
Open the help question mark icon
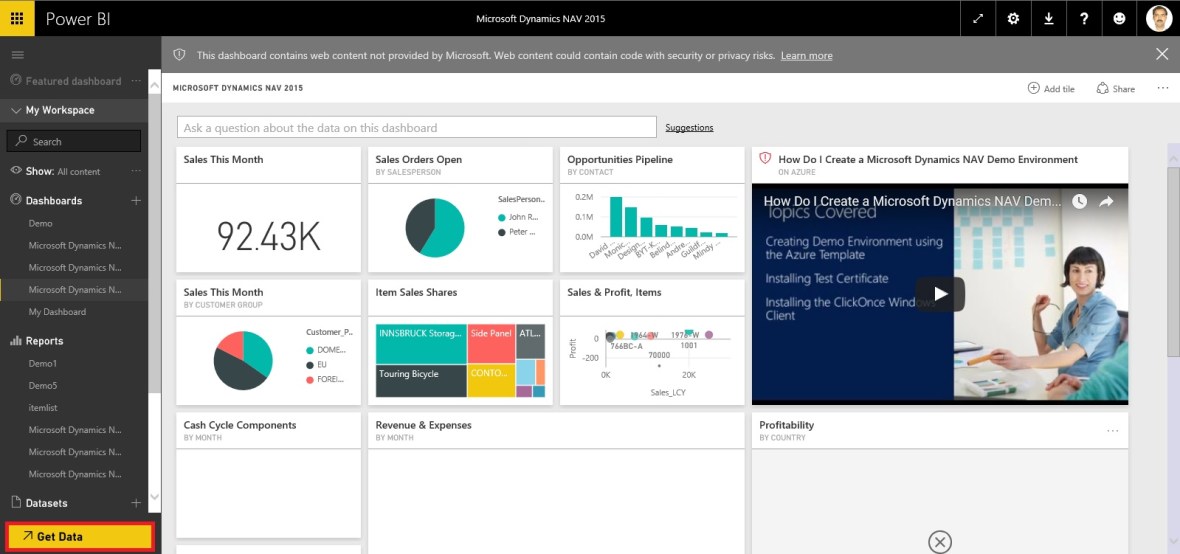tap(1084, 18)
